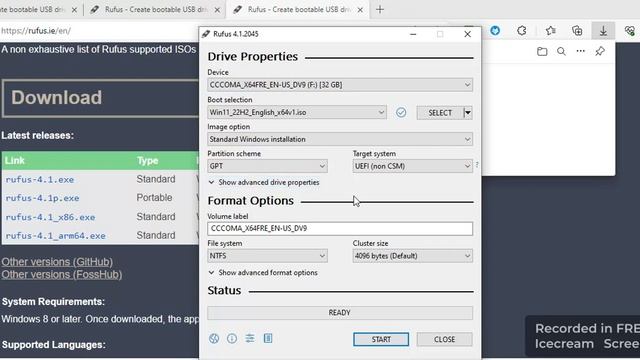
Task: Download rufus-4.1p.exe portable link
Action: 42,198
